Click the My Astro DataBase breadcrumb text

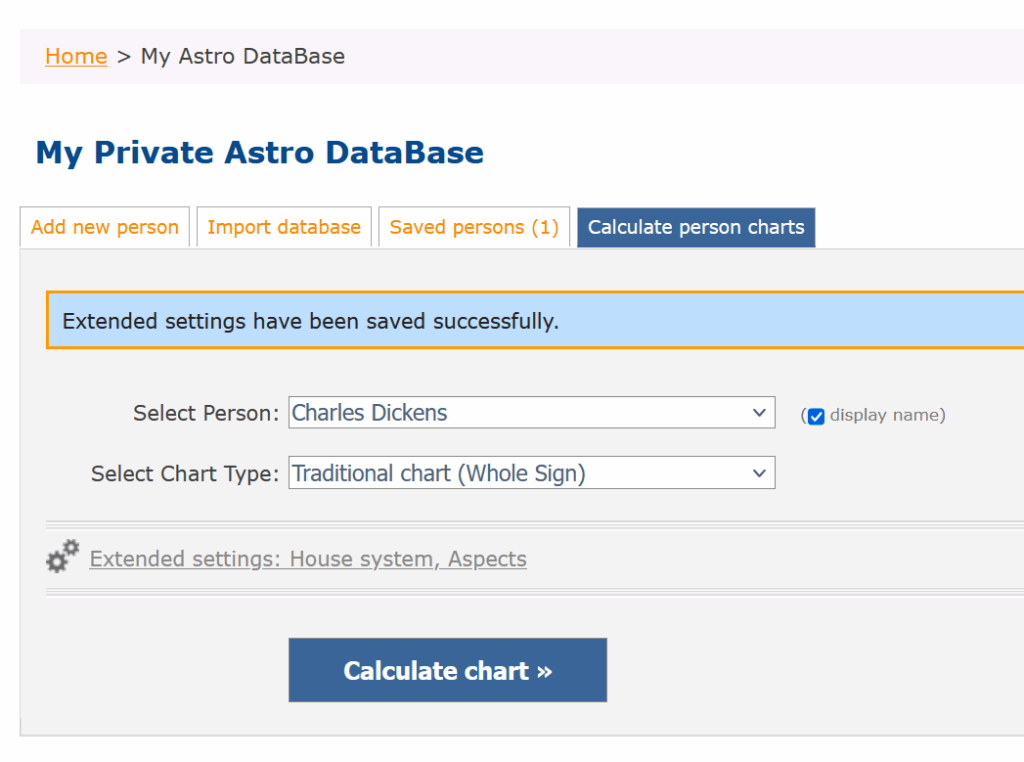click(x=243, y=56)
